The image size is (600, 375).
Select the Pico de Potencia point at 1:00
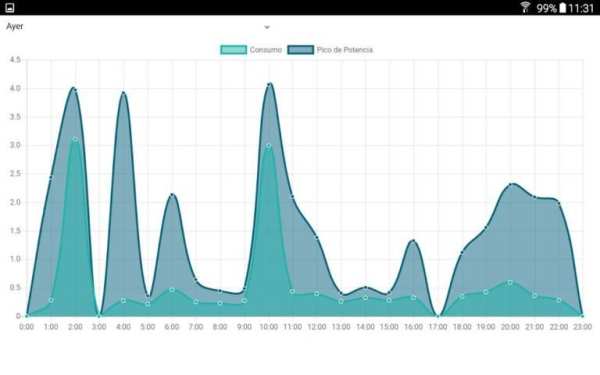click(51, 177)
